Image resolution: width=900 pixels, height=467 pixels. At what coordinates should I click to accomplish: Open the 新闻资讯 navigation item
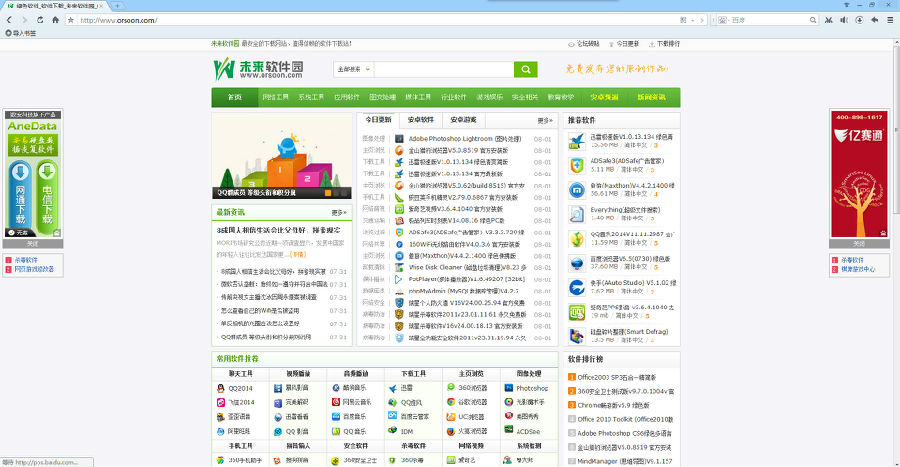[x=651, y=98]
